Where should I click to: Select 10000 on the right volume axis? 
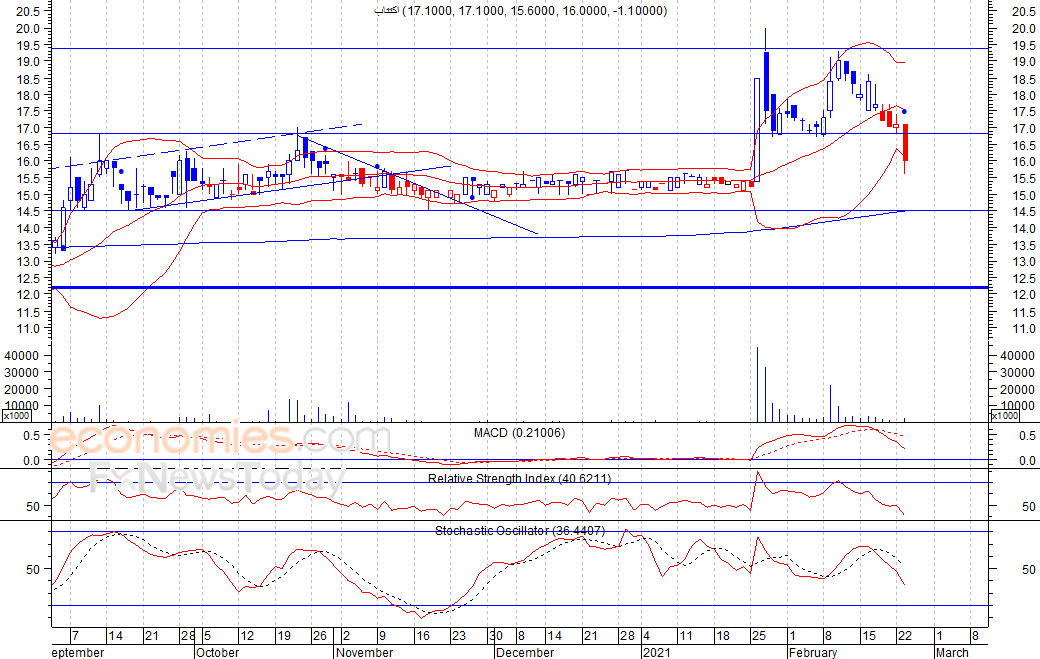(x=1017, y=406)
